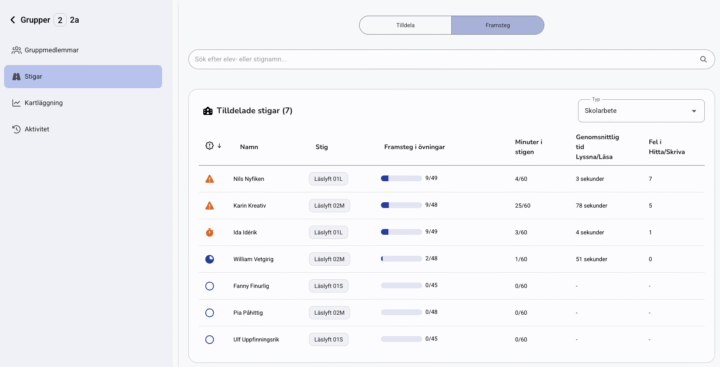
Task: Click the 25/60 minutes value
Action: [523, 205]
